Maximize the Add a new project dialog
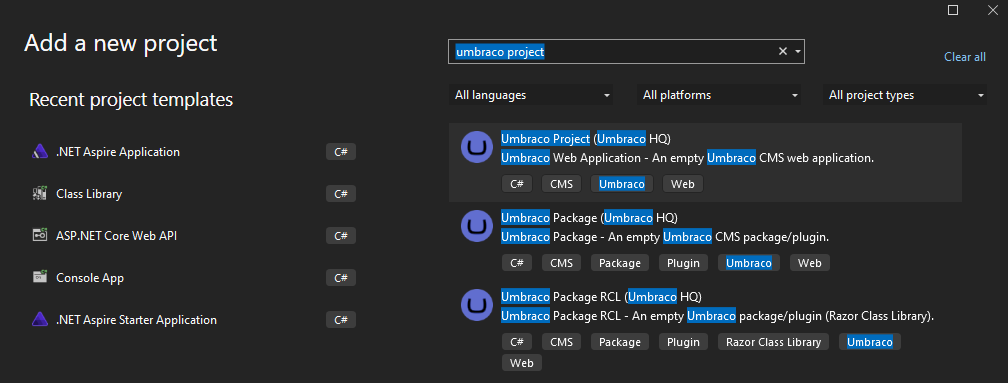 click(x=953, y=10)
